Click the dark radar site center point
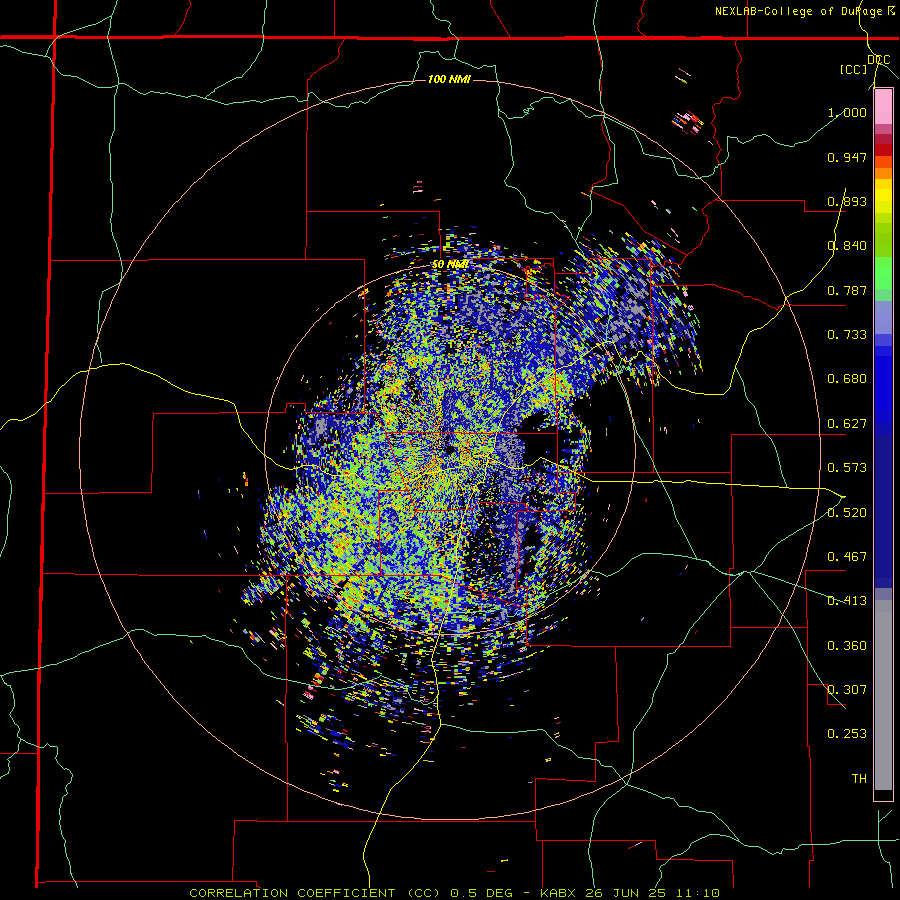900x900 pixels. pos(450,450)
